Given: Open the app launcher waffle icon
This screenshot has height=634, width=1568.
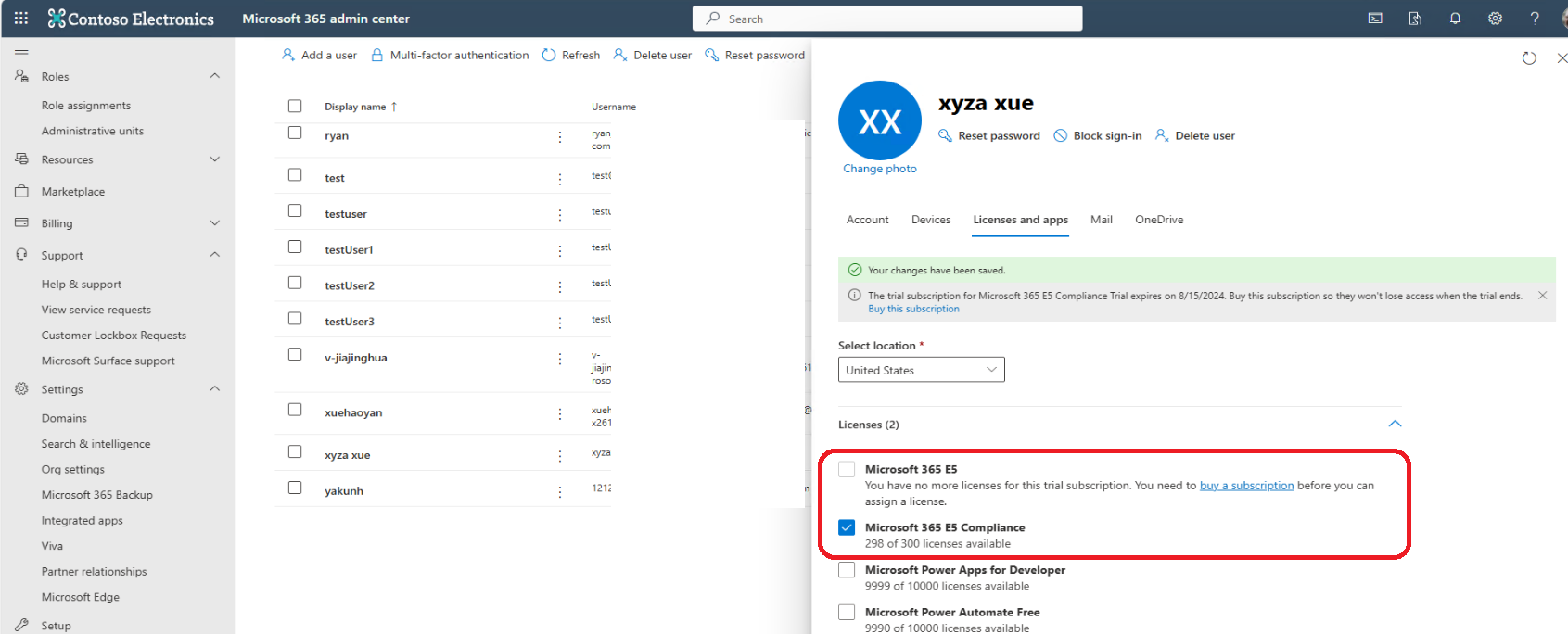Looking at the screenshot, I should tap(21, 18).
